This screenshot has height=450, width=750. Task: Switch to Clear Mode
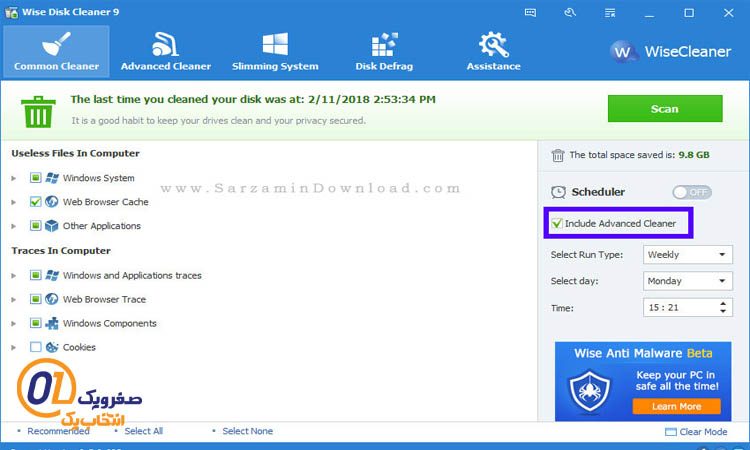(696, 432)
